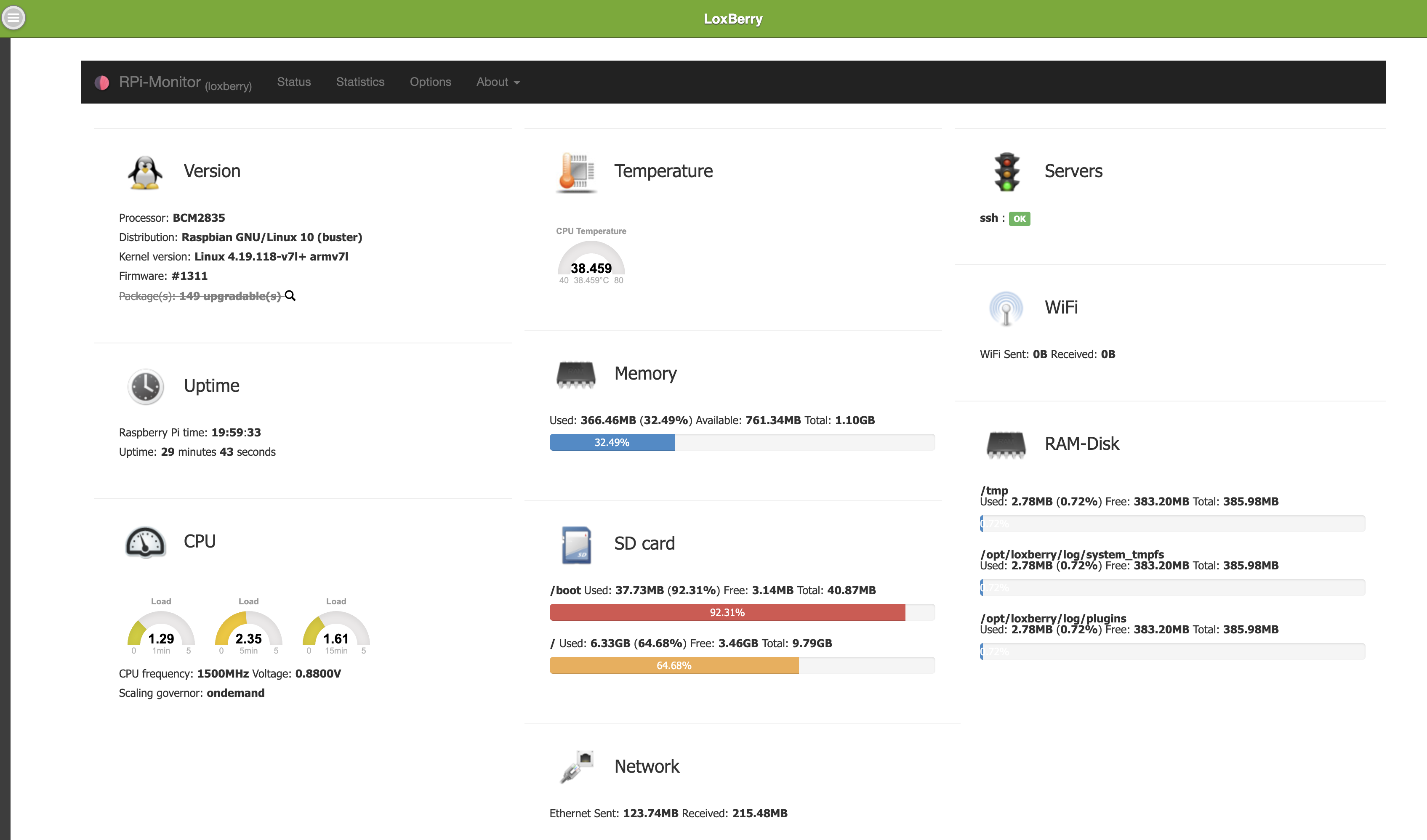Image resolution: width=1427 pixels, height=840 pixels.
Task: Click the thermometer Temperature icon
Action: pos(576,172)
